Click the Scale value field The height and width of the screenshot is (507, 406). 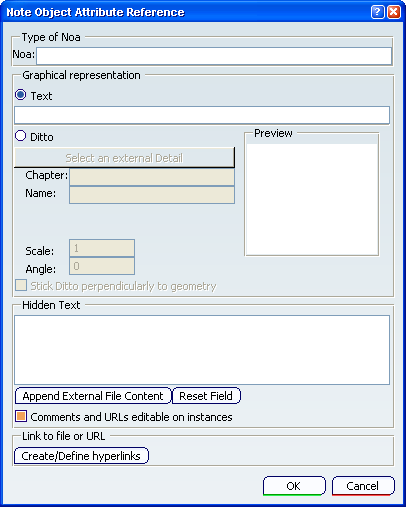[x=102, y=248]
